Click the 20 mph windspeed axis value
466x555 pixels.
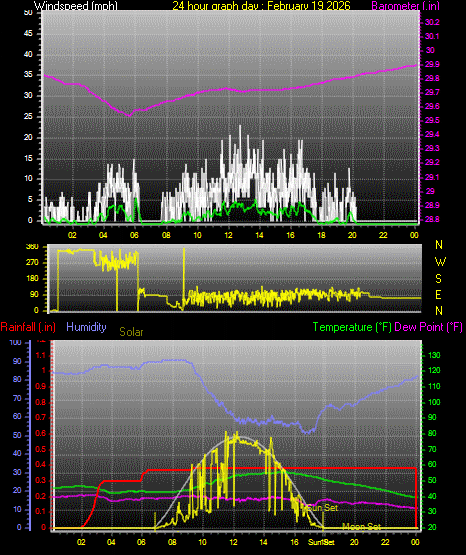click(x=28, y=137)
